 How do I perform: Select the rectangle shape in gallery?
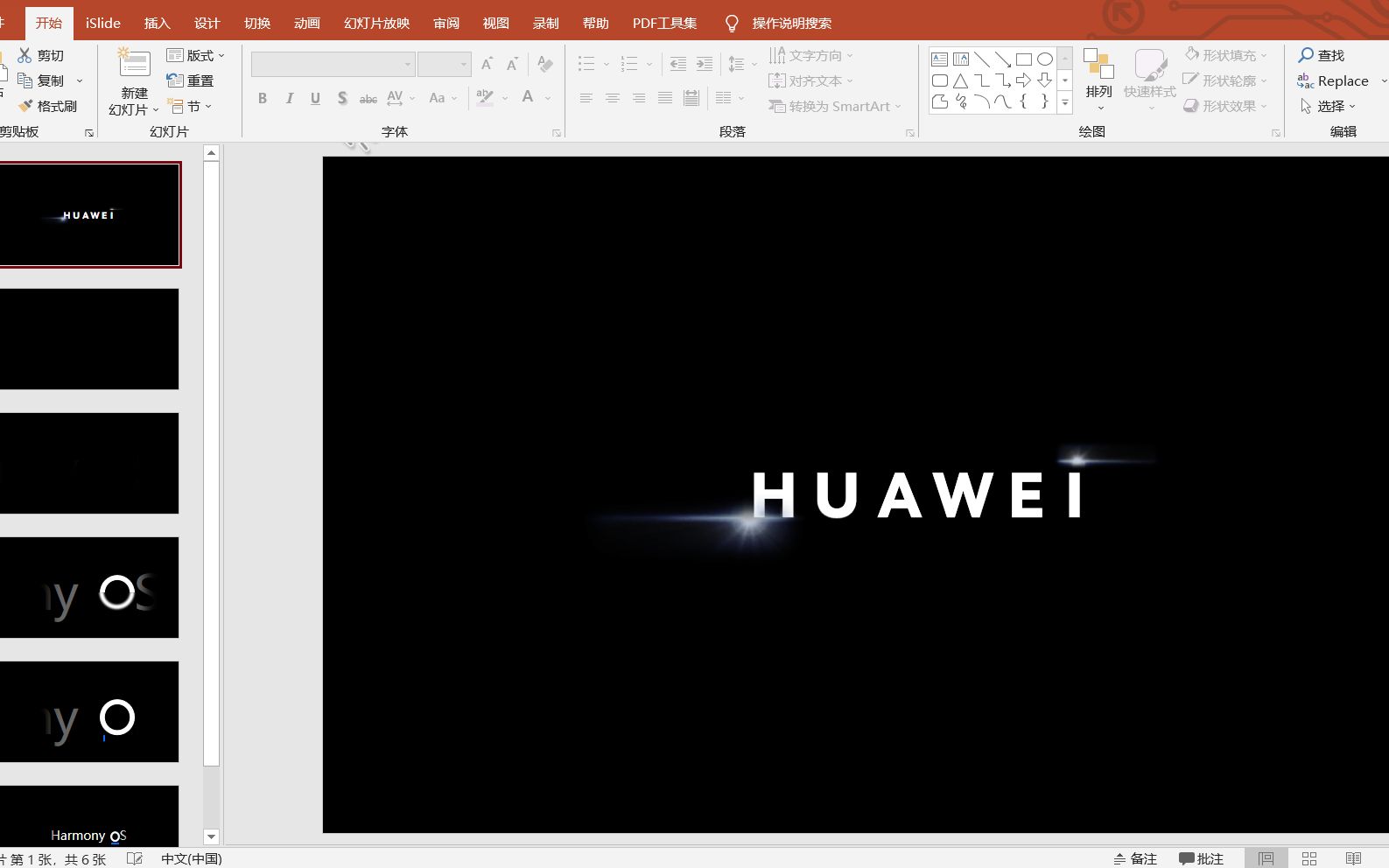coord(1024,59)
